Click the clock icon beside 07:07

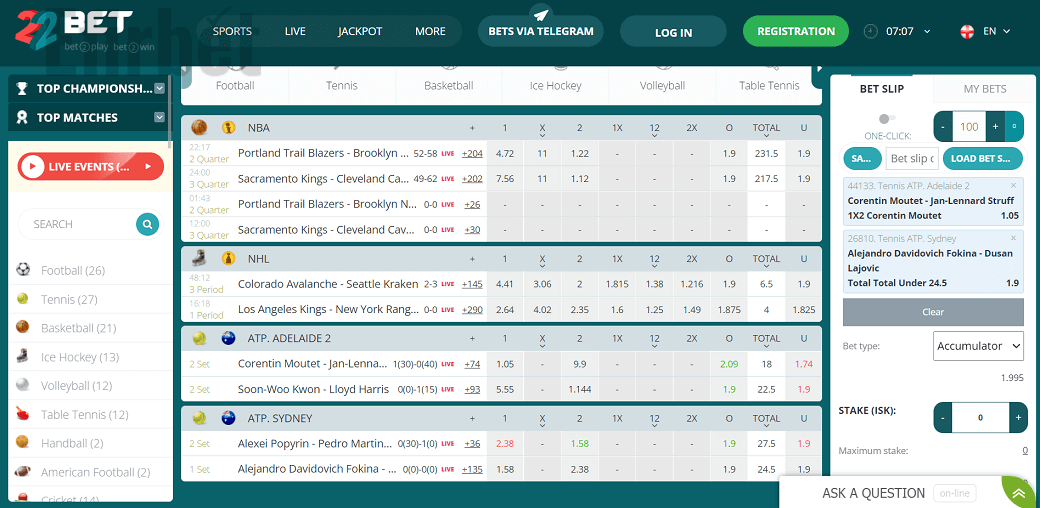(870, 31)
